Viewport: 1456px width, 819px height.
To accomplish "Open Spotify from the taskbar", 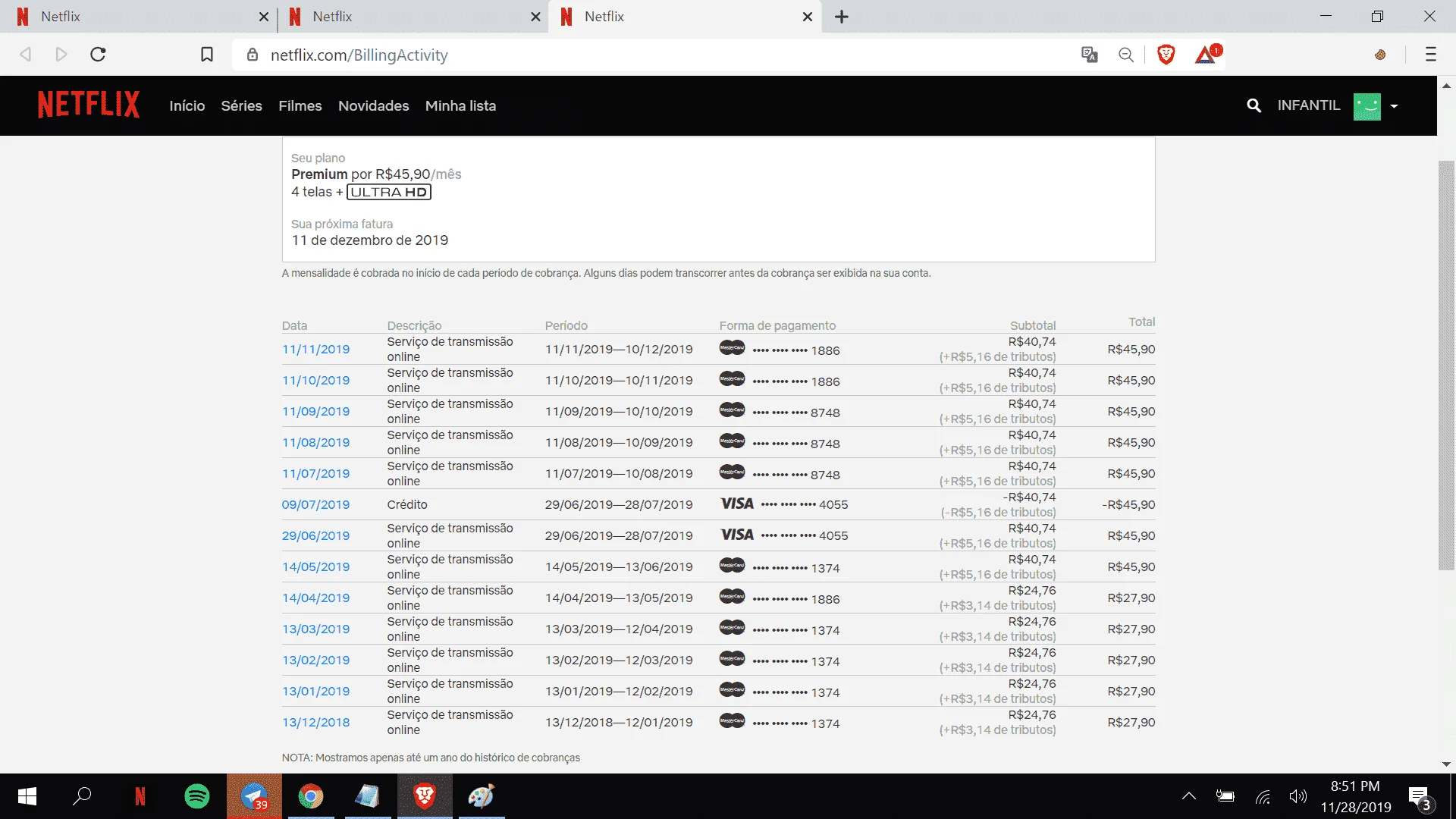I will pyautogui.click(x=197, y=796).
